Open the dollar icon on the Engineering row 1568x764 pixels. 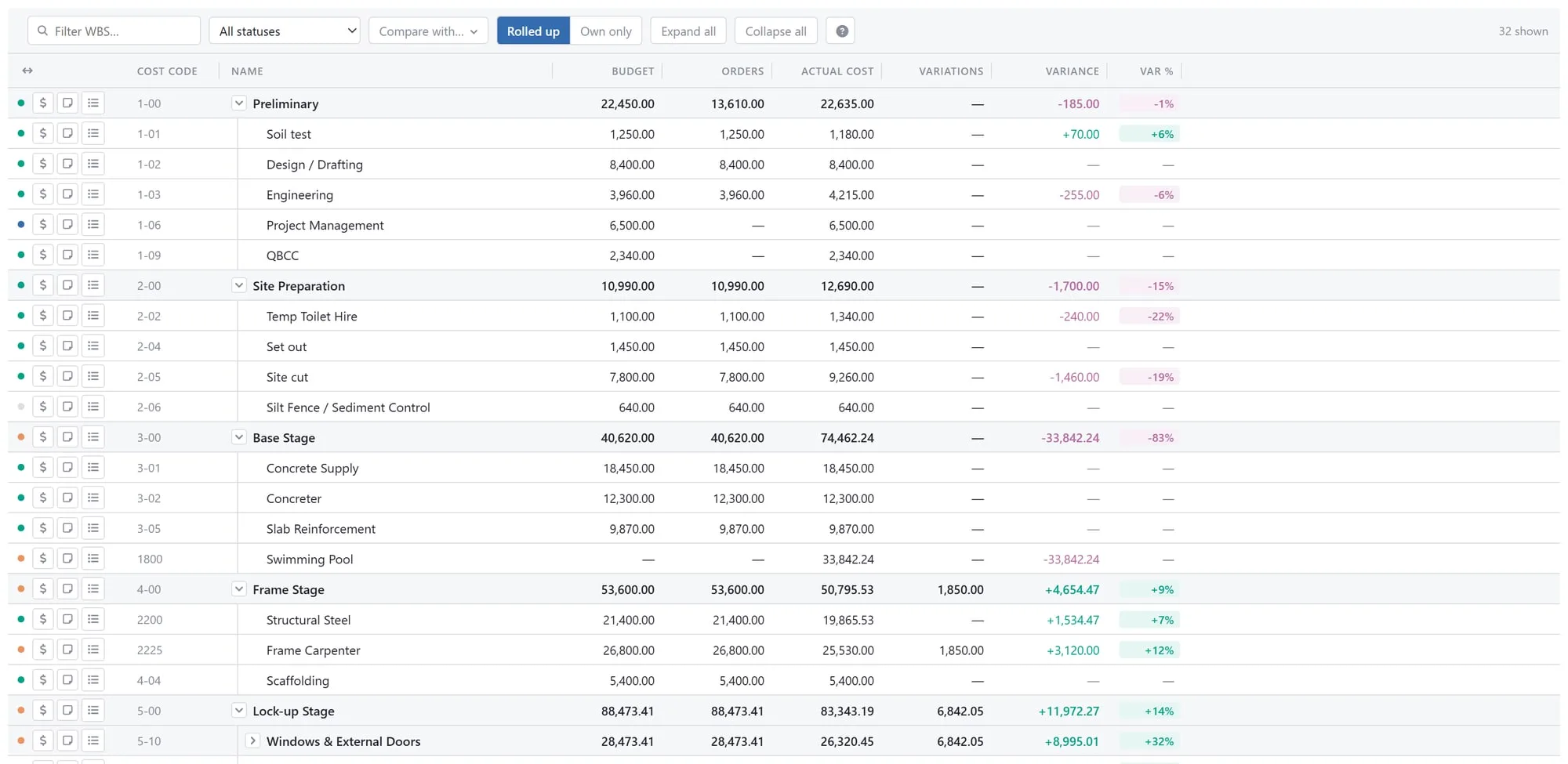pyautogui.click(x=43, y=194)
